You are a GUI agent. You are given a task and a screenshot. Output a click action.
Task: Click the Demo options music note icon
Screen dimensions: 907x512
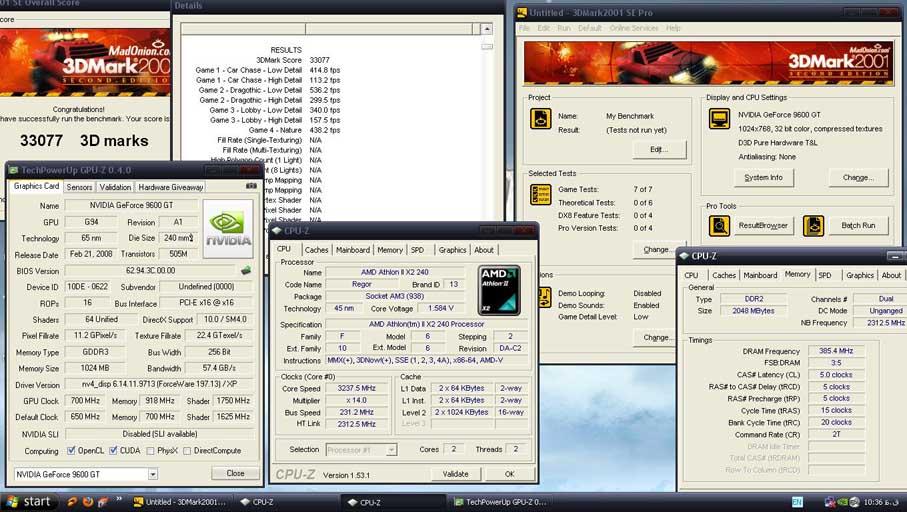click(544, 297)
